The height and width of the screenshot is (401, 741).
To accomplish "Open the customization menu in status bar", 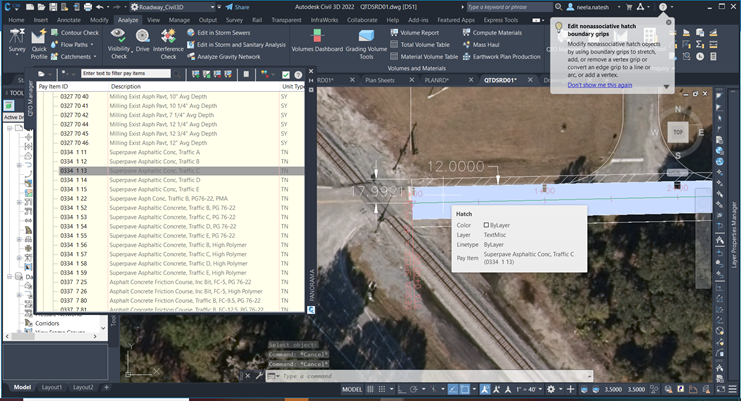I will (732, 389).
